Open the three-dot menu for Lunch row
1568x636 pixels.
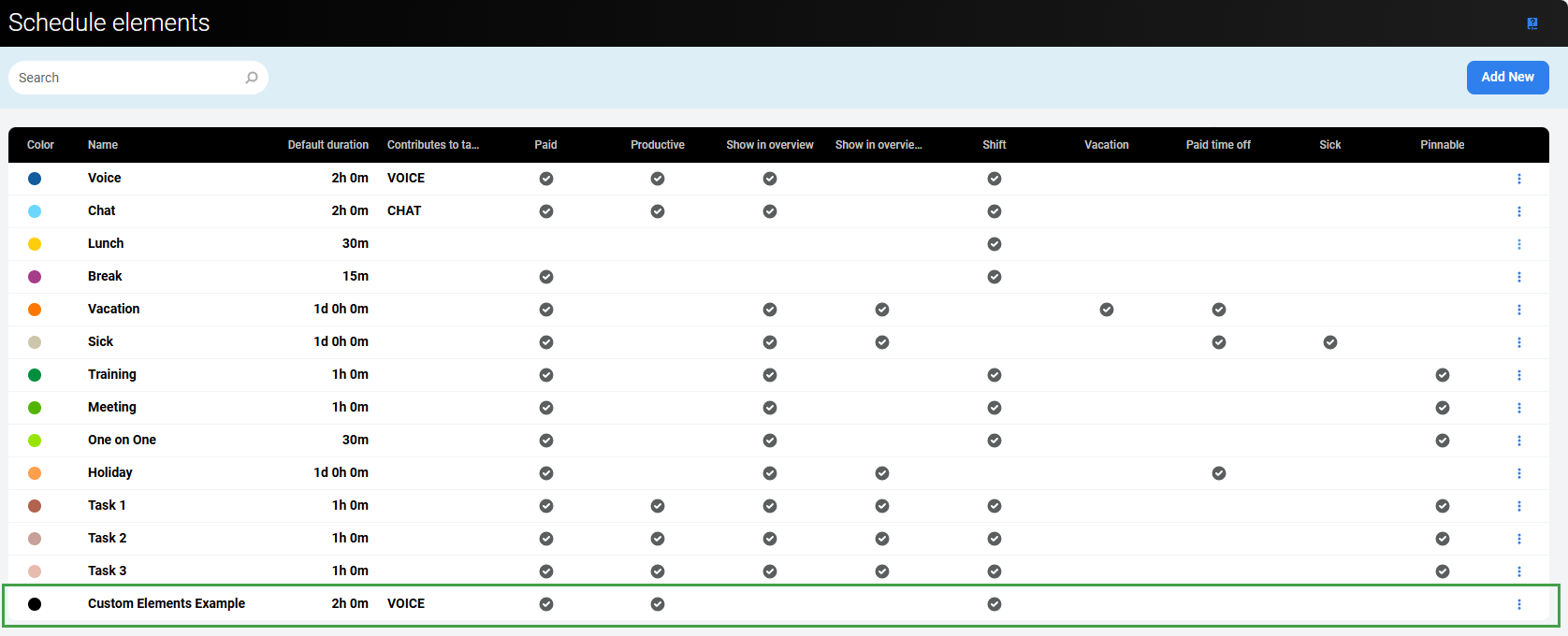(x=1518, y=244)
